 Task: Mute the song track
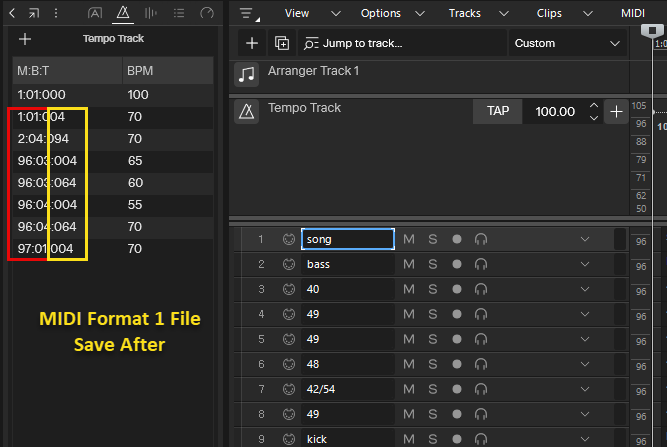408,239
